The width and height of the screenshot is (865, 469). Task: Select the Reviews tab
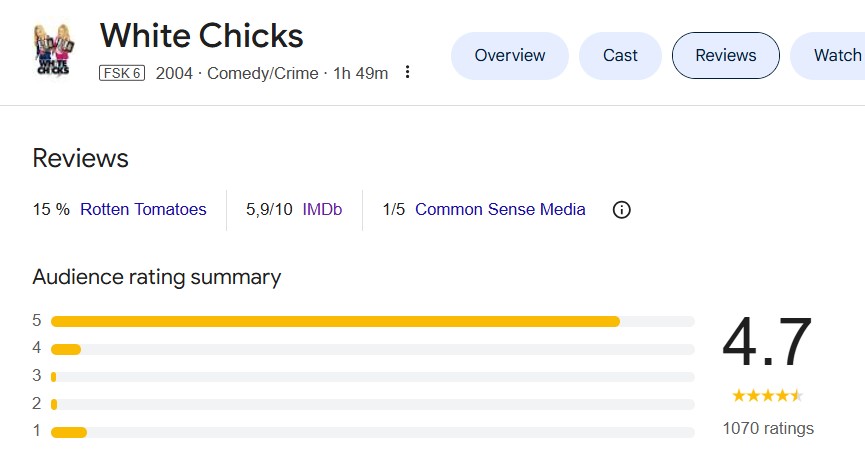click(x=725, y=56)
